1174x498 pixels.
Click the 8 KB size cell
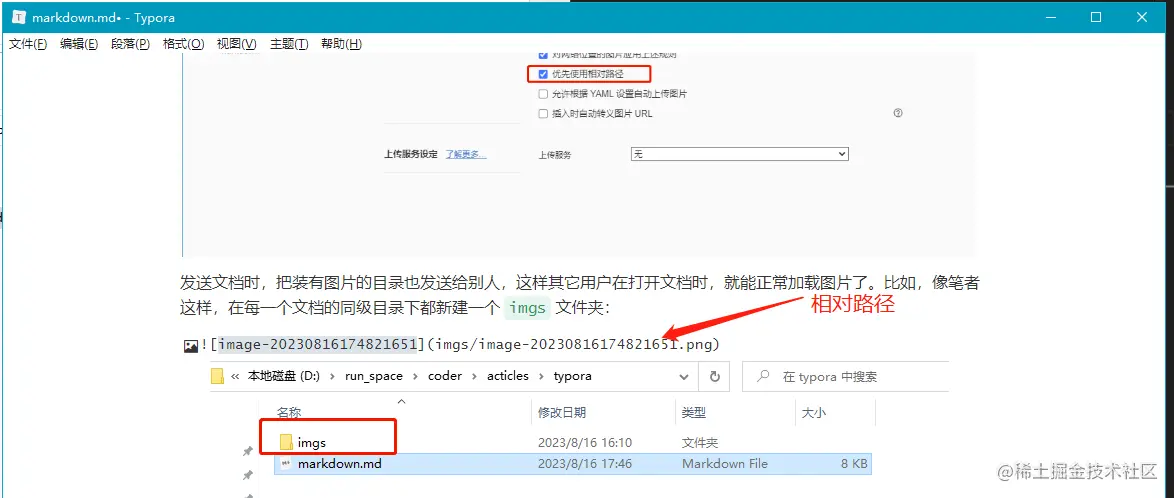coord(853,464)
